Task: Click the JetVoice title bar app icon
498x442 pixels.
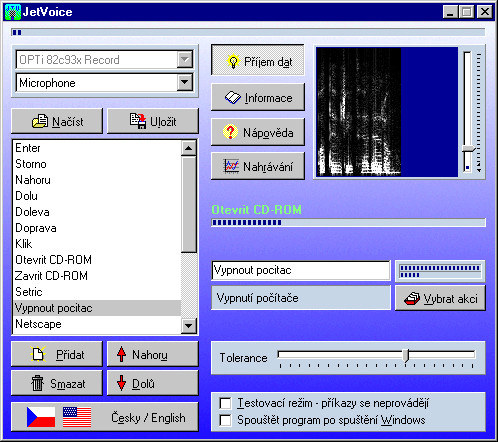Action: (13, 12)
